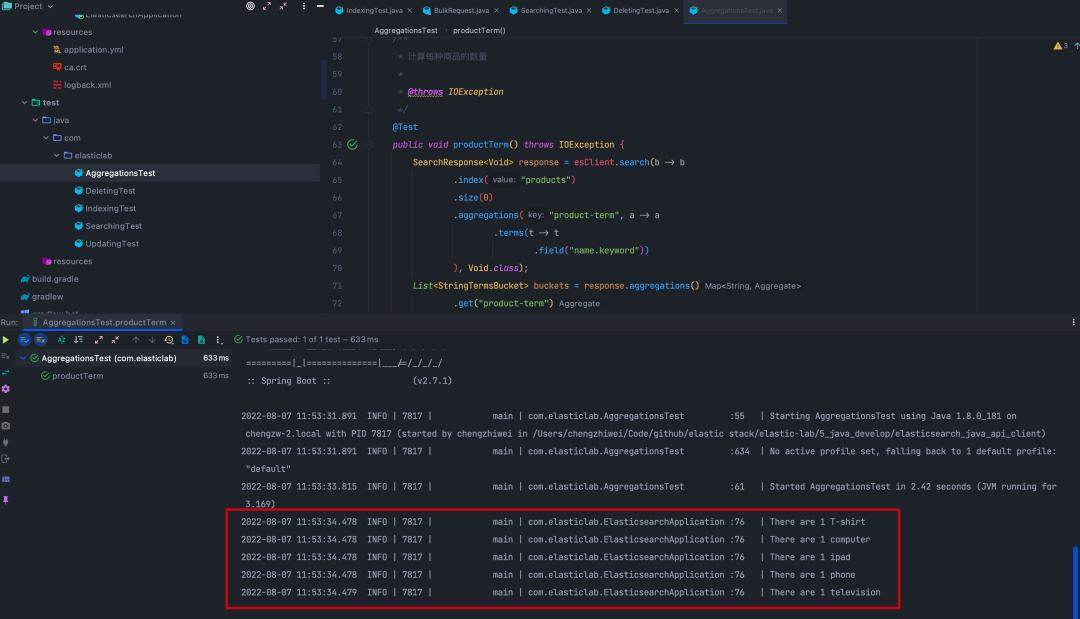Image resolution: width=1080 pixels, height=619 pixels.
Task: Export test results green file icon
Action: click(201, 339)
